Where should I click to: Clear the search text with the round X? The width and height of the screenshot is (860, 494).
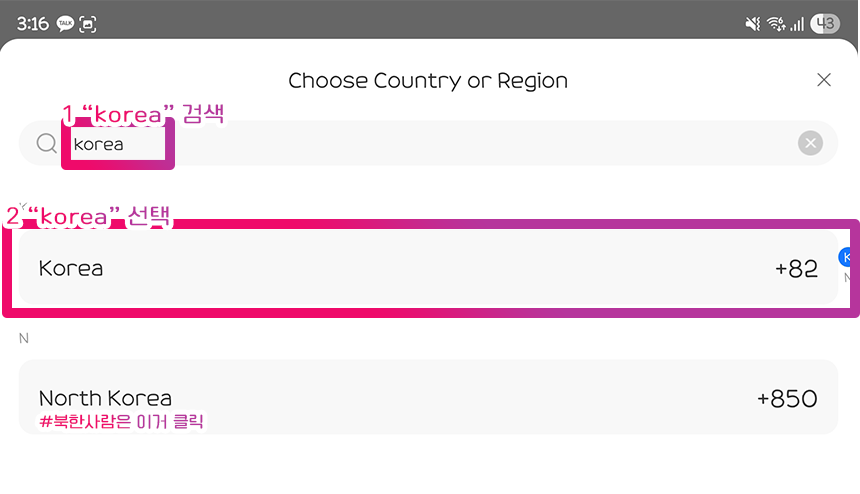pos(810,144)
